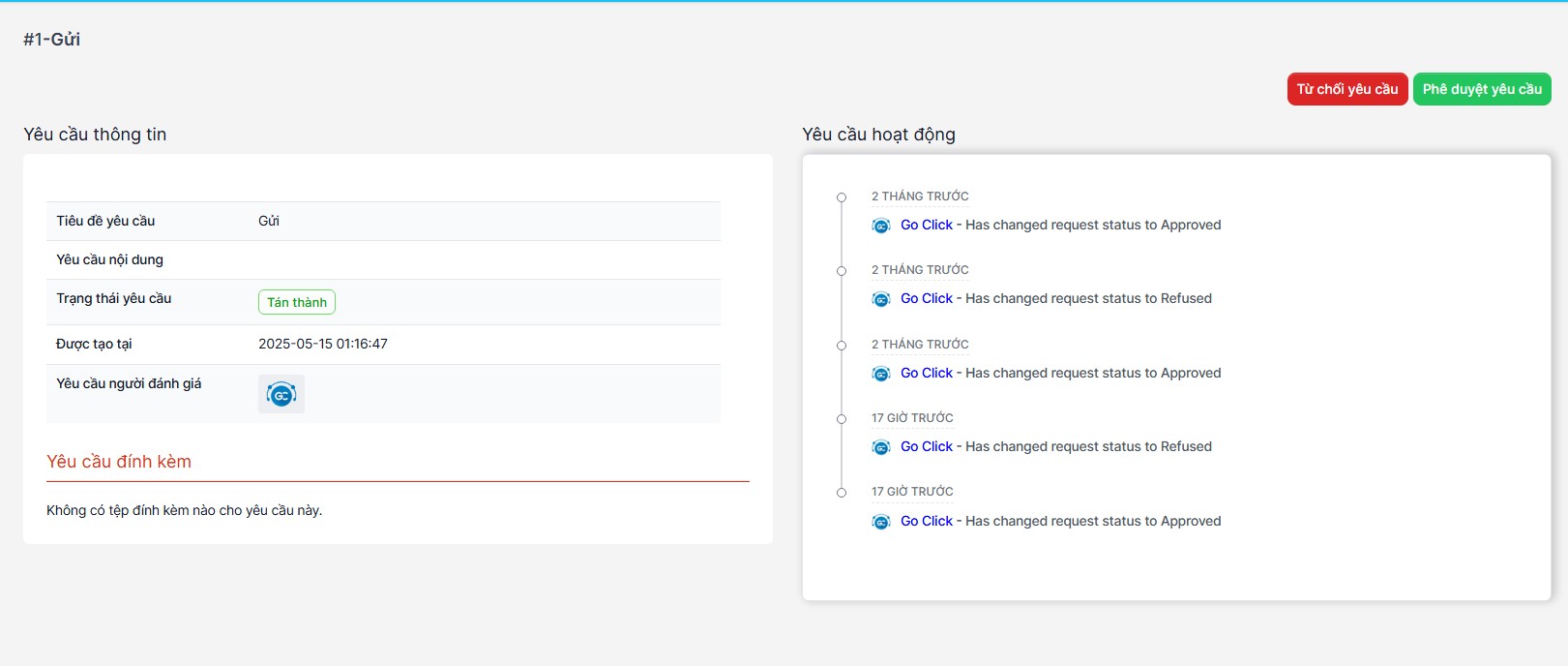This screenshot has width=1568, height=666.
Task: Open Go Click link in the topmost activity entry
Action: [x=926, y=225]
